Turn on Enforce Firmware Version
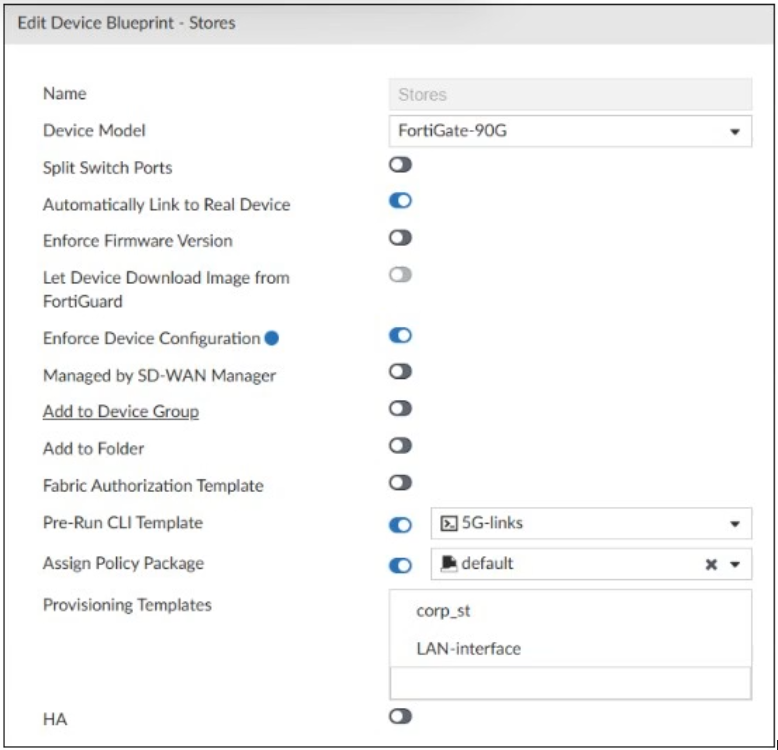This screenshot has width=778, height=750. 400,238
